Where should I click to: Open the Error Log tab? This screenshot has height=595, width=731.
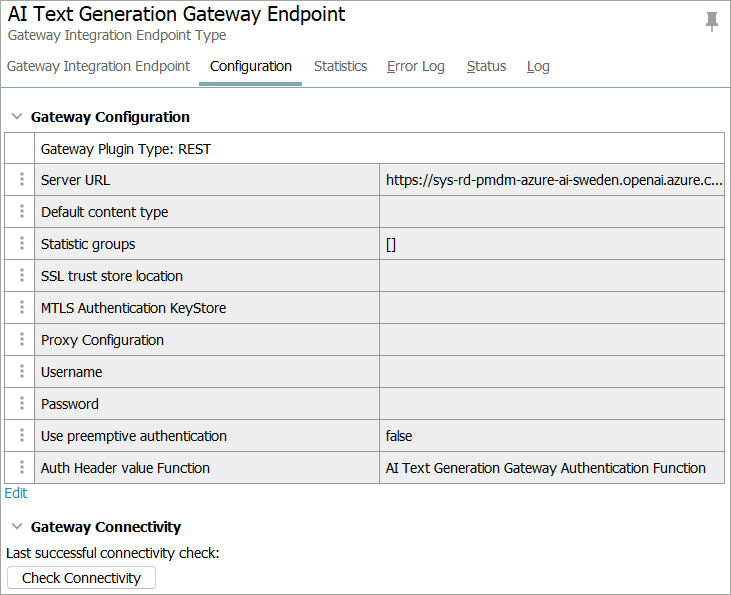coord(415,66)
